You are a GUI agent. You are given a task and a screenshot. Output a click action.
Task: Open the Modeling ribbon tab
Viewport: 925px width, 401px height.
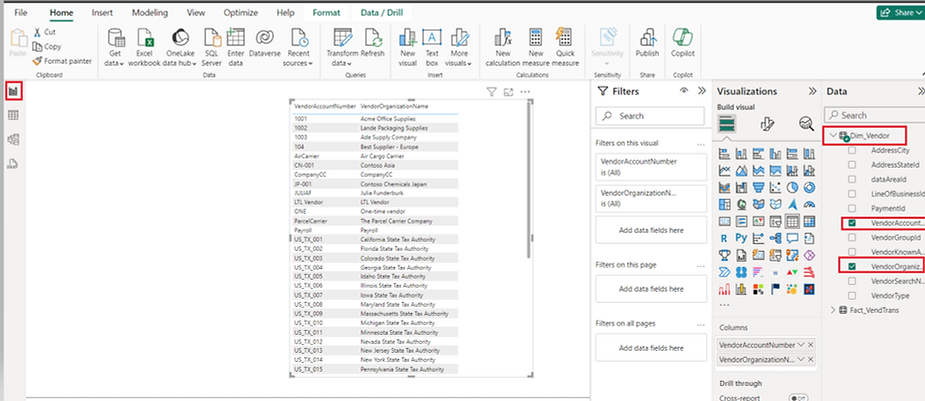(x=150, y=12)
